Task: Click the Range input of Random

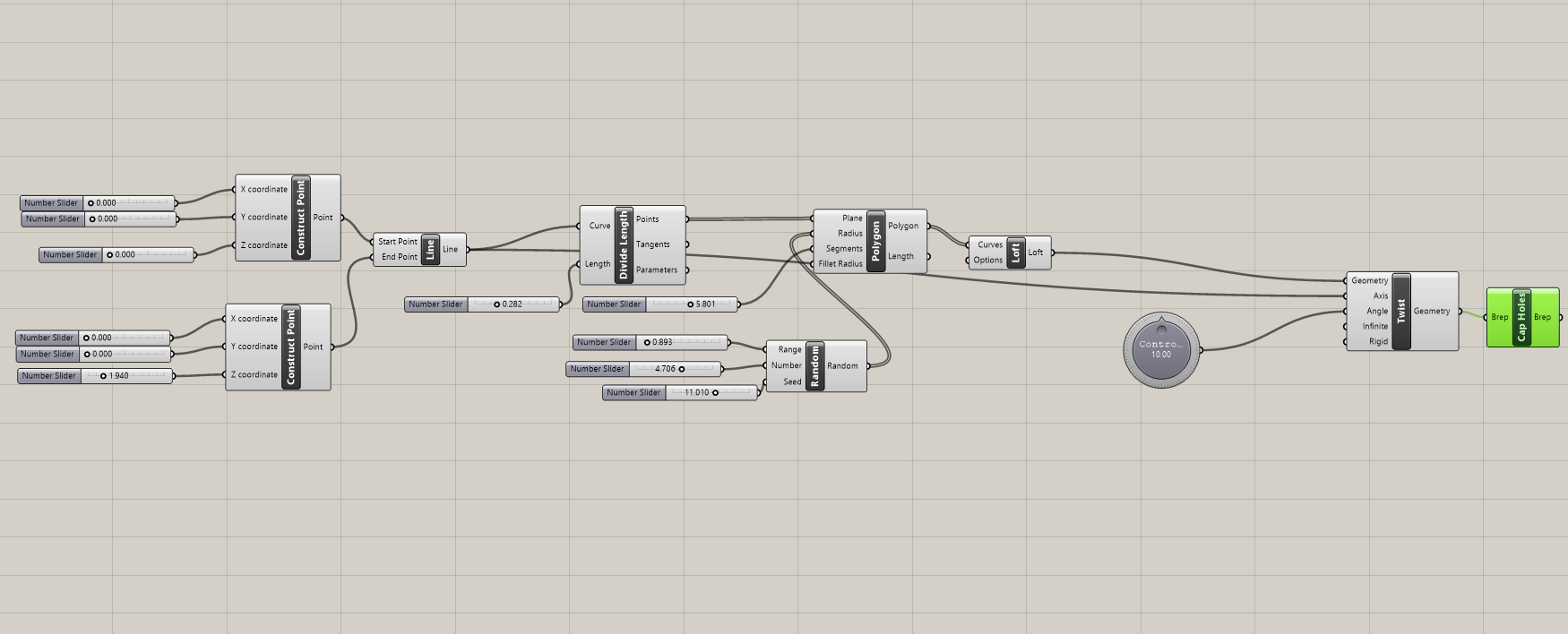Action: 789,350
